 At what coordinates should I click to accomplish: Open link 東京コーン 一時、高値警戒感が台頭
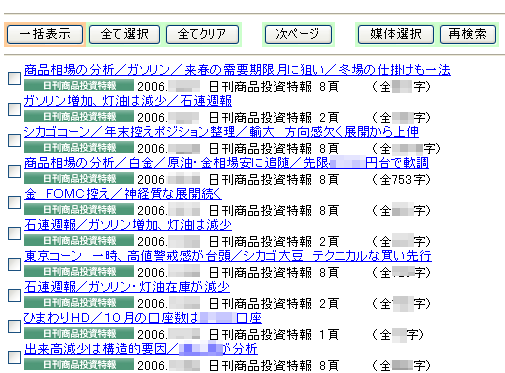(228, 256)
